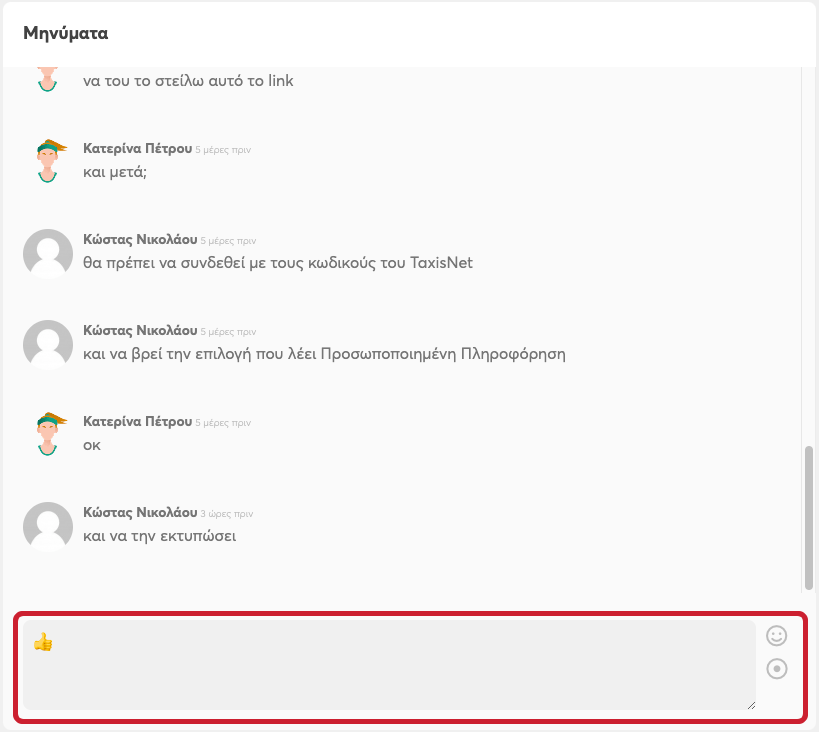Click the "Μηνύματα" panel header title
The width and height of the screenshot is (819, 732).
[x=66, y=33]
